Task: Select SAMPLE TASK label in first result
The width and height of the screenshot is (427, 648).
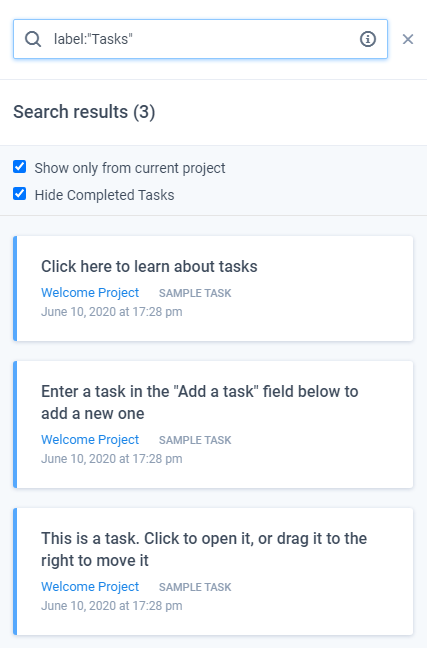Action: [195, 293]
